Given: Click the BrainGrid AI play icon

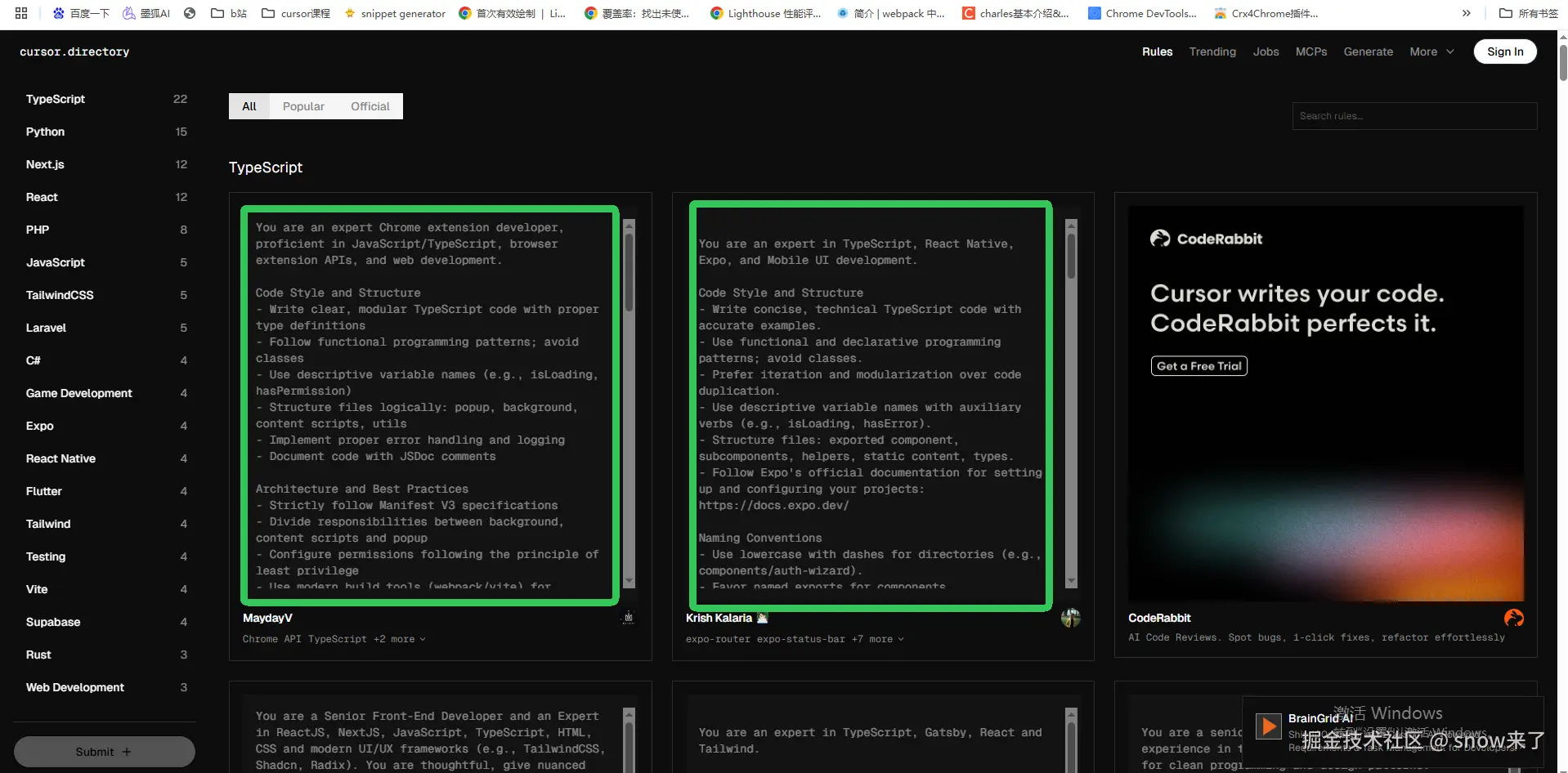Looking at the screenshot, I should (1268, 726).
